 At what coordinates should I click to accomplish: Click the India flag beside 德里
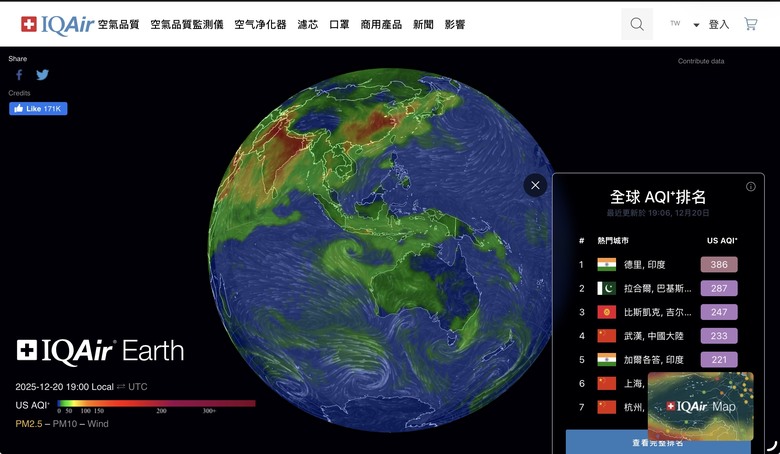(x=606, y=265)
